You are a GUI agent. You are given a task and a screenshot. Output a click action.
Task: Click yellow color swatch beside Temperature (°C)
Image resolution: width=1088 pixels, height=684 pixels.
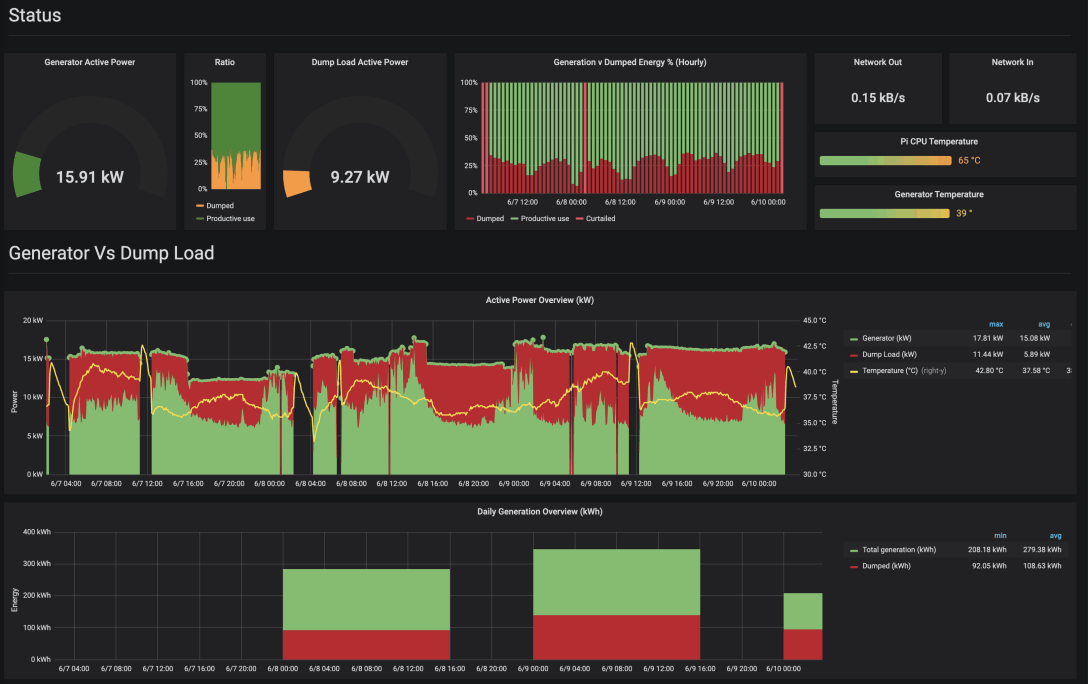point(853,371)
